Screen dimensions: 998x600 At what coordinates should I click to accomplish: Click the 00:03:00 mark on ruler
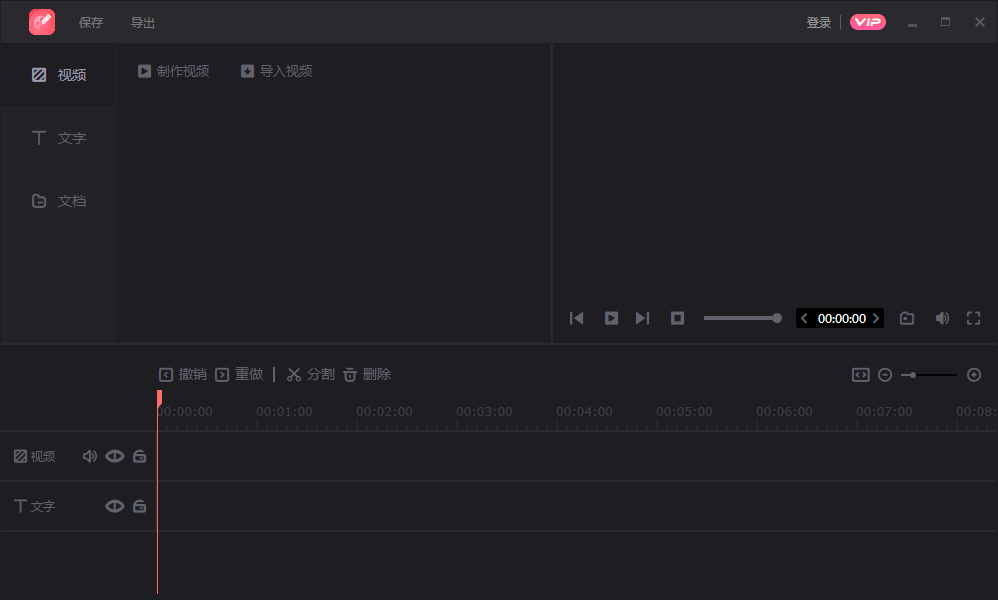pos(484,412)
